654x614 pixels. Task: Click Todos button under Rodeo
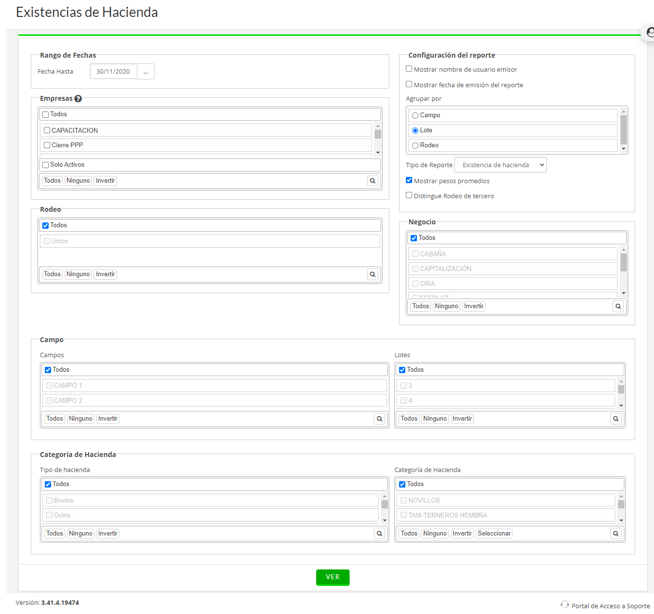click(x=52, y=274)
